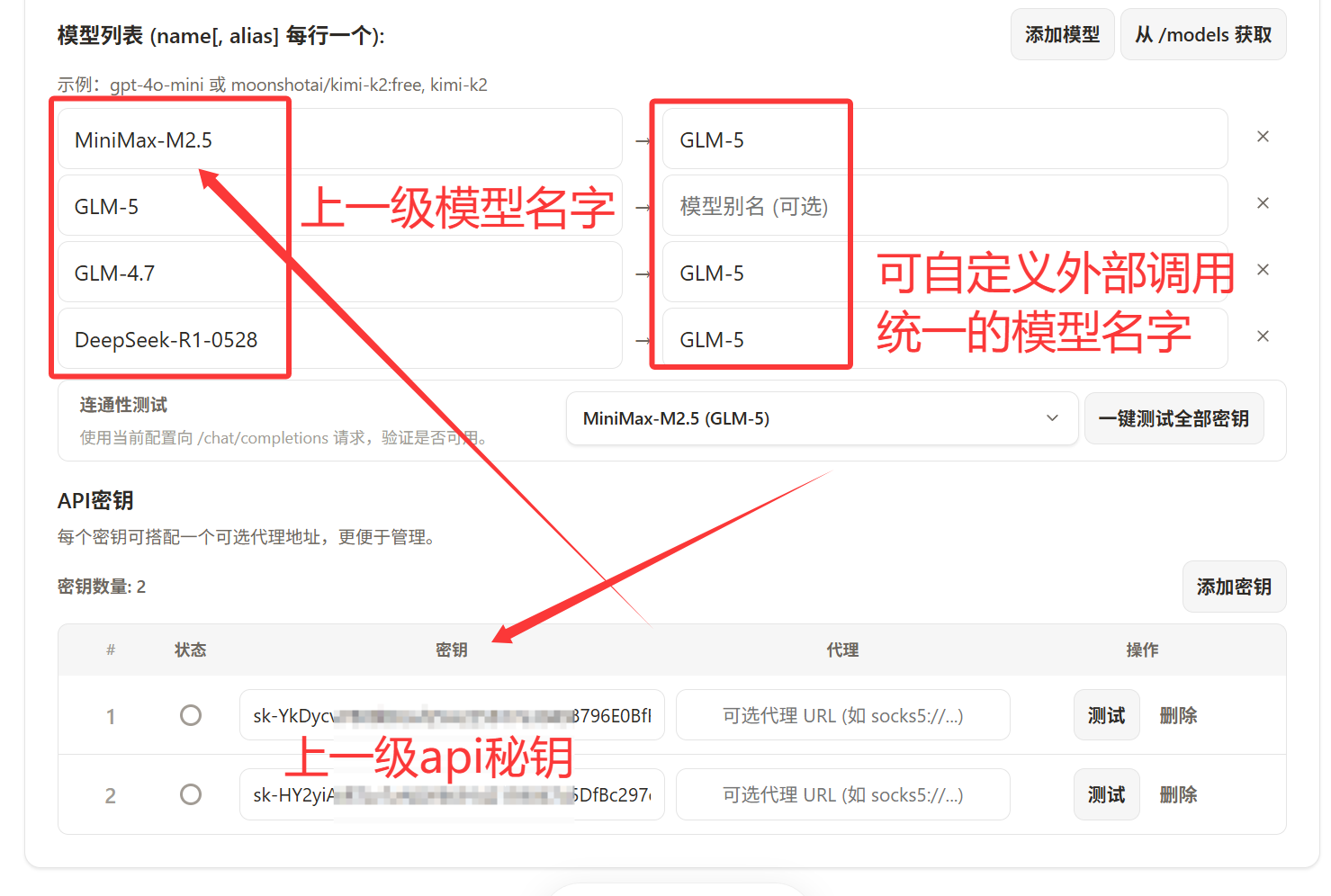Click 从 /models 获取 button
The height and width of the screenshot is (896, 1331).
[1202, 35]
